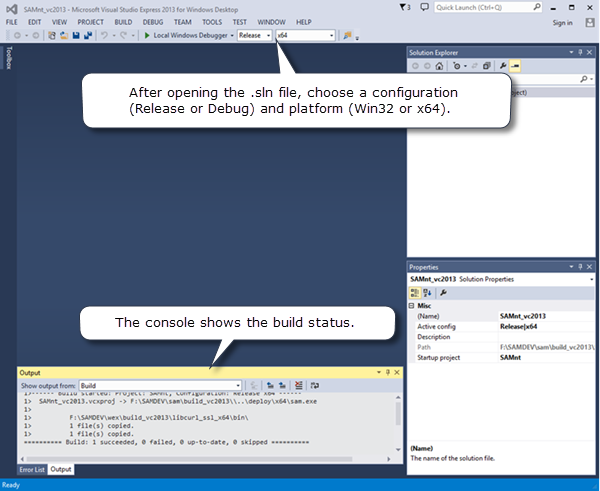600x491 pixels.
Task: Open Properties wrench in Solution Explorer toolbar
Action: [x=502, y=66]
